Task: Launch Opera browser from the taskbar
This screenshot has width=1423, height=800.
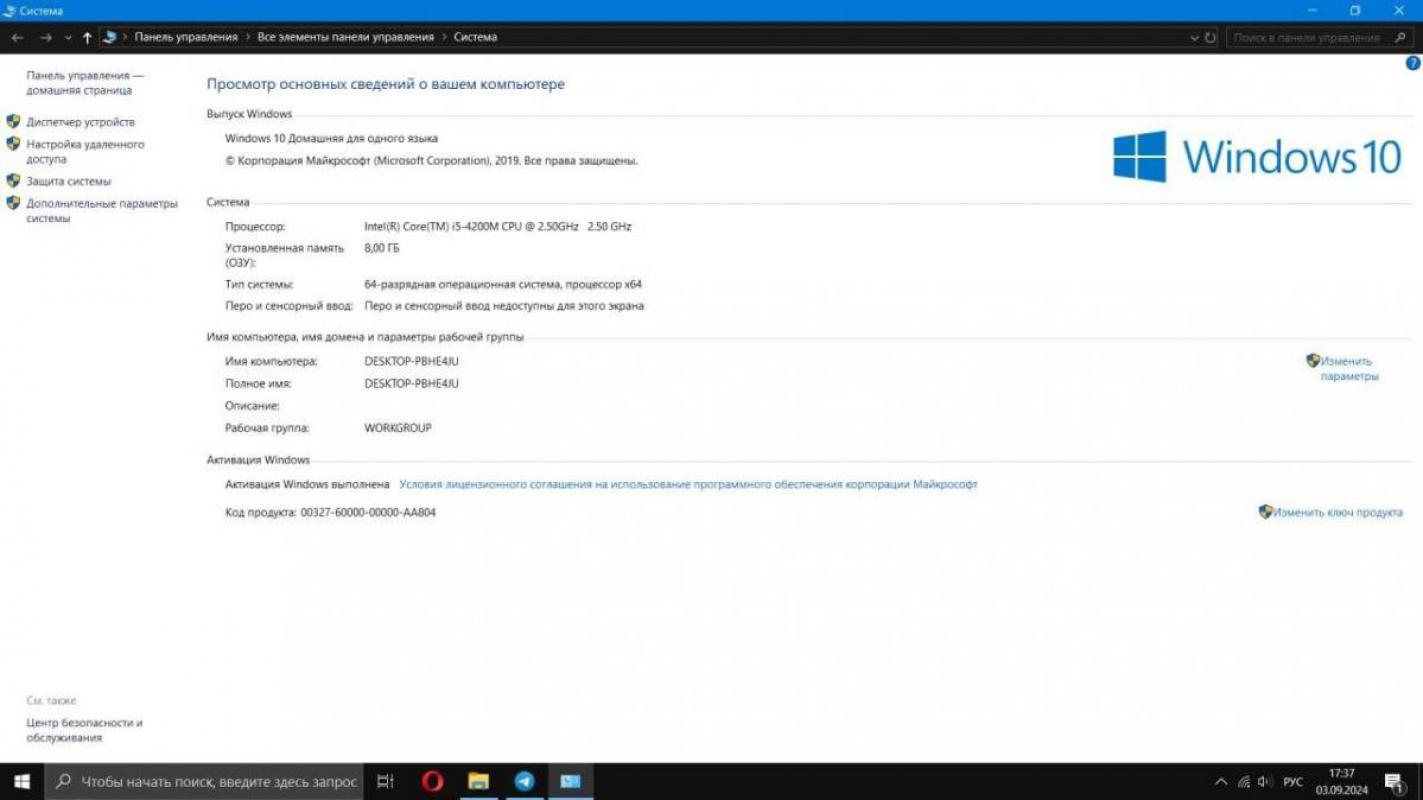Action: point(432,782)
